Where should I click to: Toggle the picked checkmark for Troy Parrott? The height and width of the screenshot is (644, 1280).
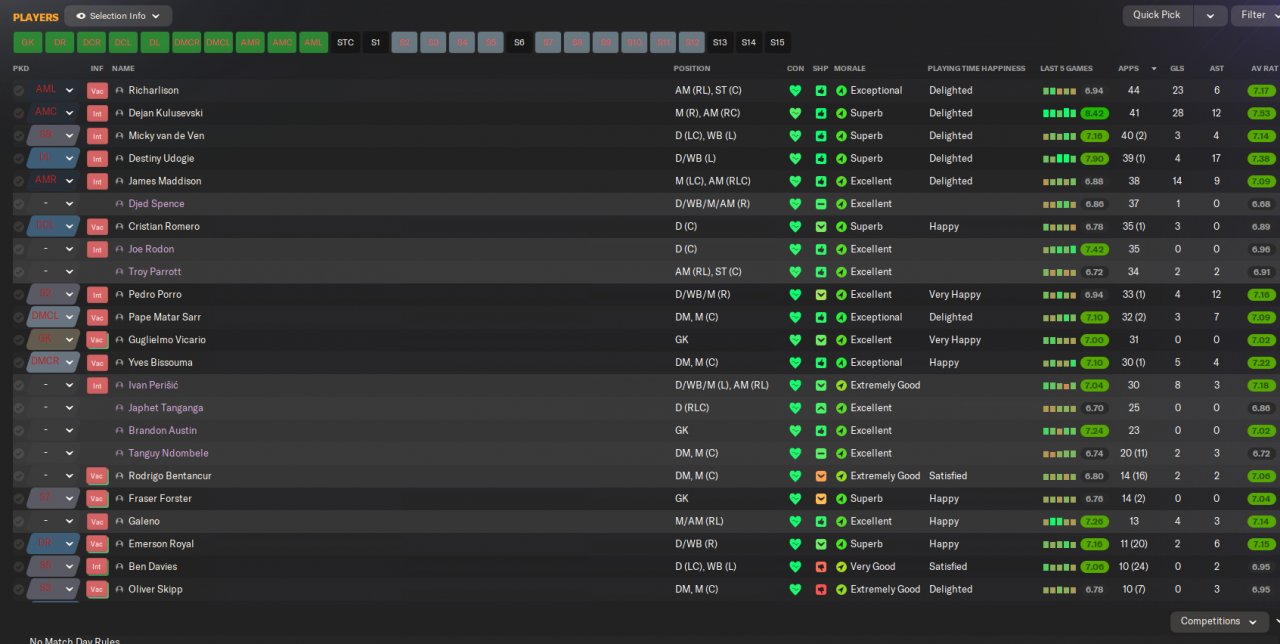pyautogui.click(x=19, y=272)
